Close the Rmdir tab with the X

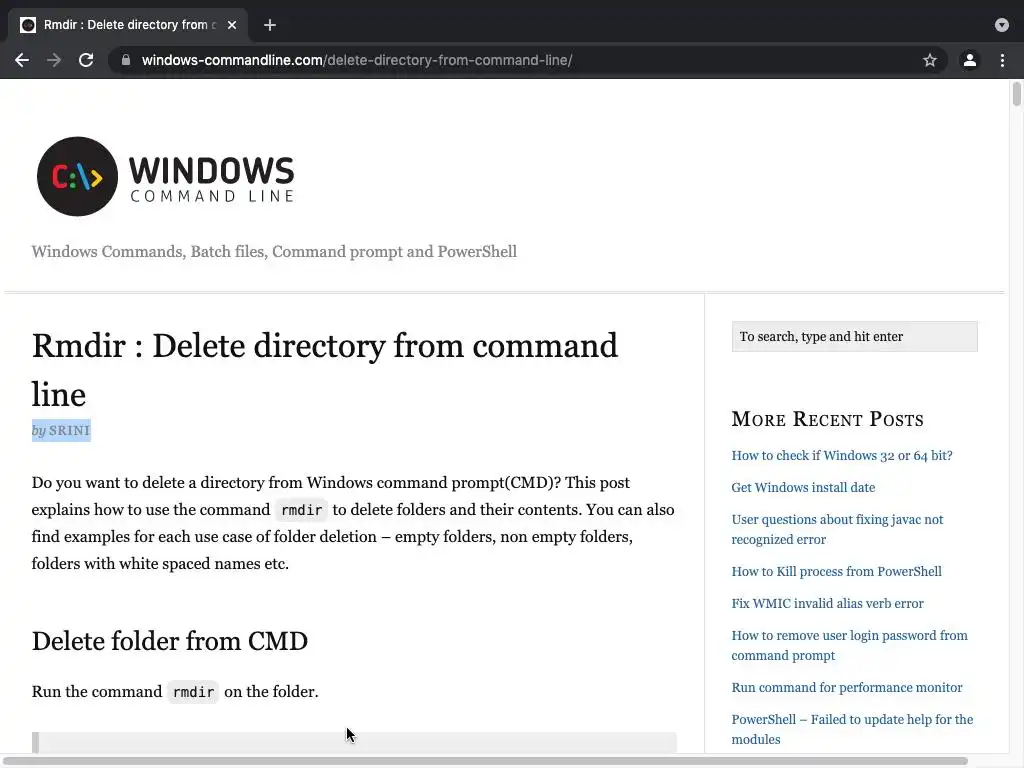[232, 25]
